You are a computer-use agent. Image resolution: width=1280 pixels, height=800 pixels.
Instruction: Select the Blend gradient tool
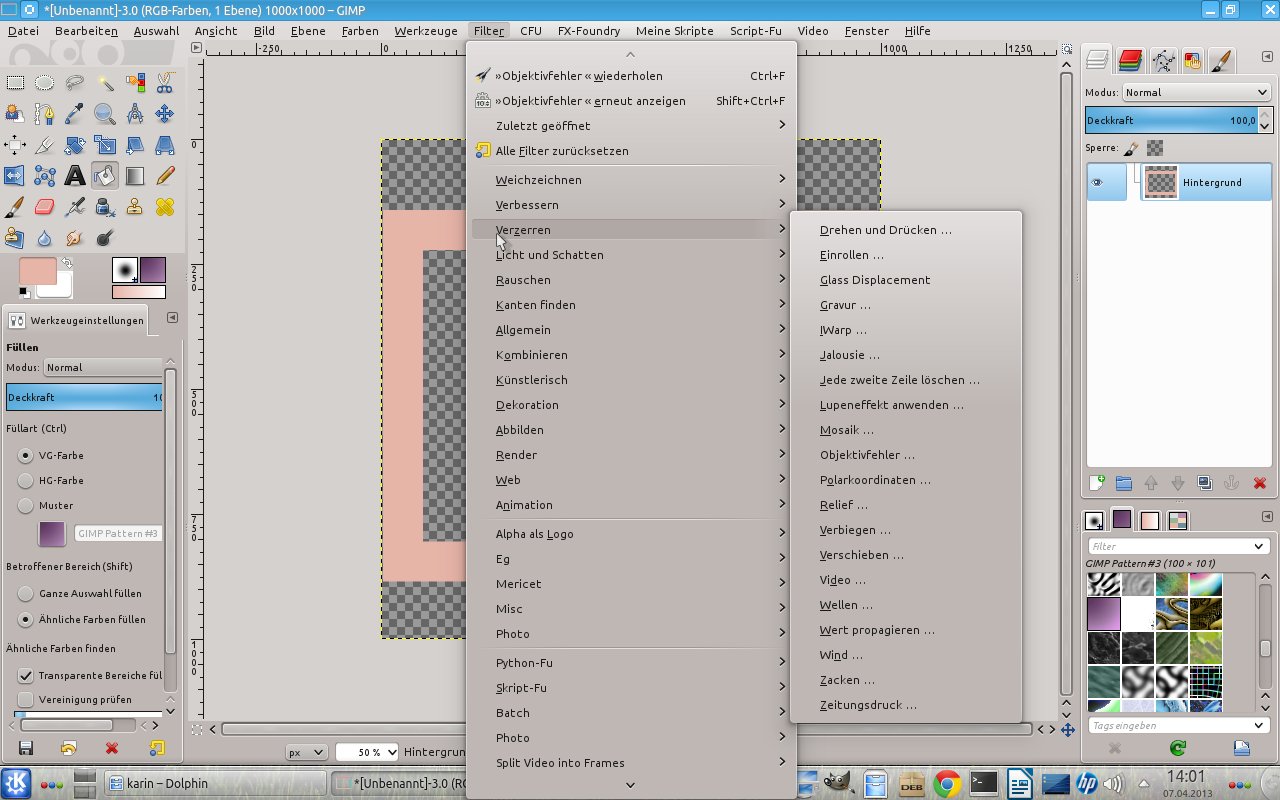(135, 176)
